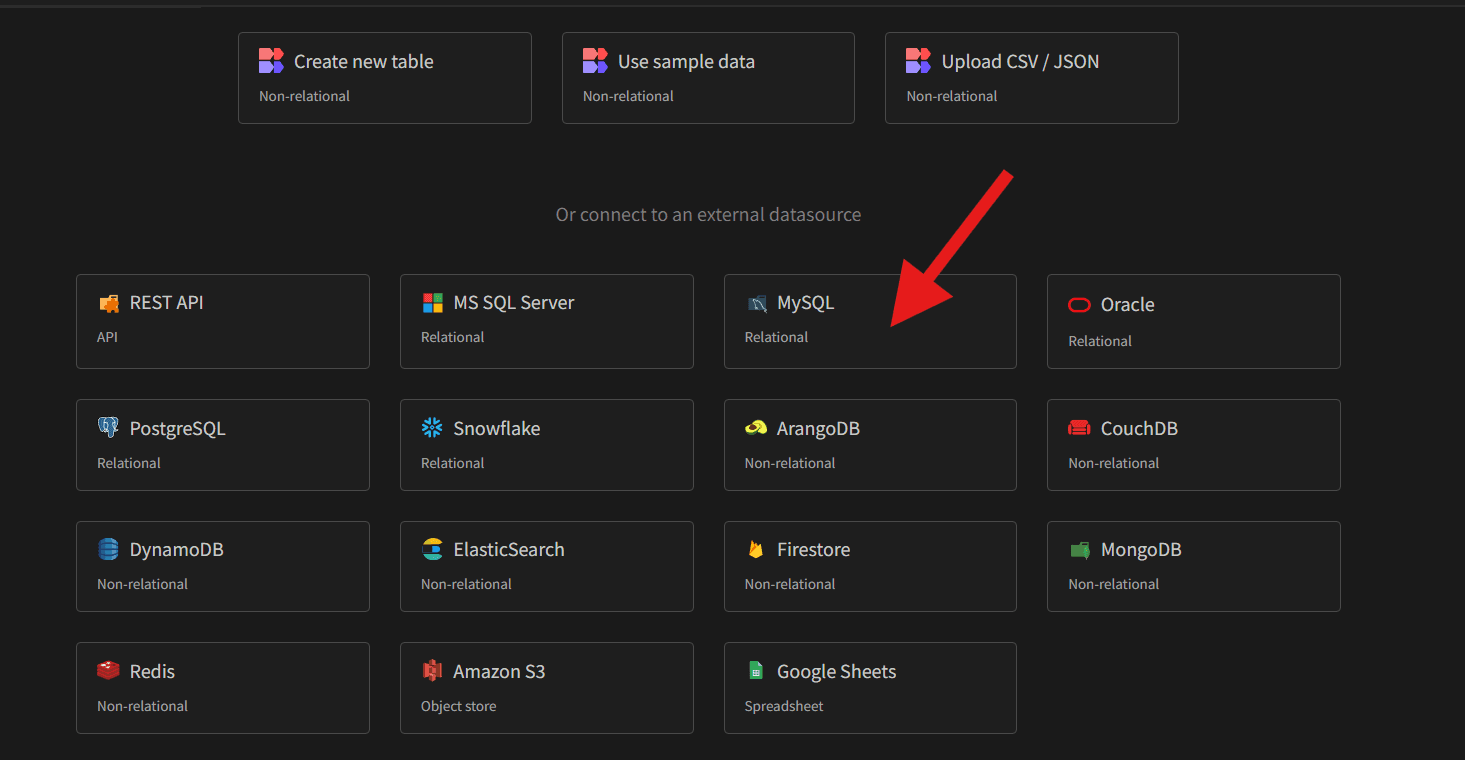Select the Create new table card title
Screen dimensions: 1465x760
pyautogui.click(x=364, y=62)
